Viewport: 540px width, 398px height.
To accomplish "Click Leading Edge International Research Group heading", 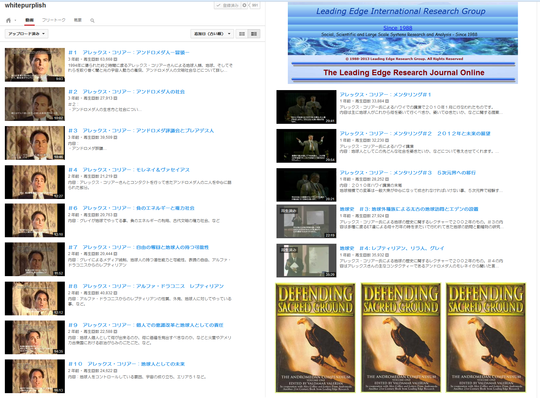I will [401, 11].
